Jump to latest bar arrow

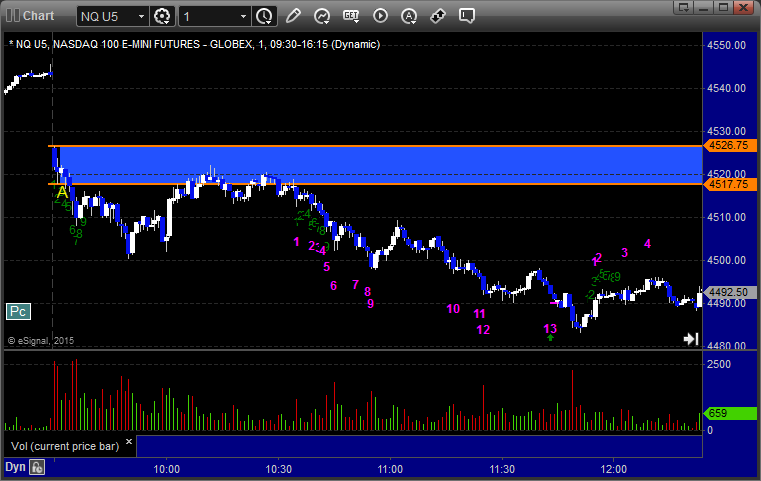[691, 339]
